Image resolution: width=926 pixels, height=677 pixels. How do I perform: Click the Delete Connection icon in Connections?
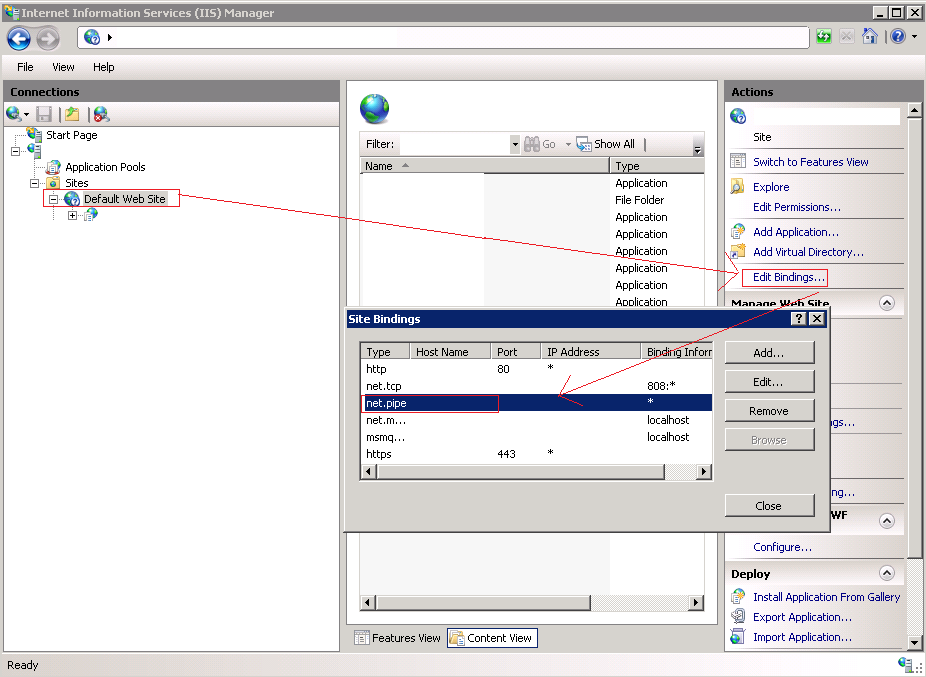coord(101,114)
